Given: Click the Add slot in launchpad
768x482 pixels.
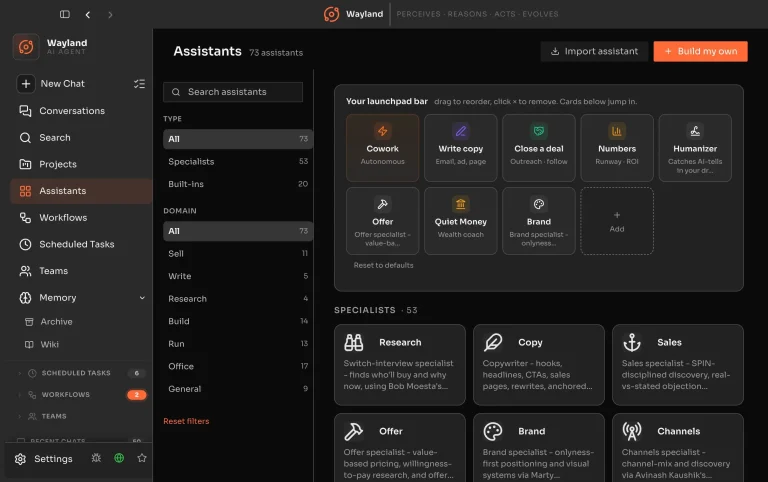Looking at the screenshot, I should click(617, 221).
